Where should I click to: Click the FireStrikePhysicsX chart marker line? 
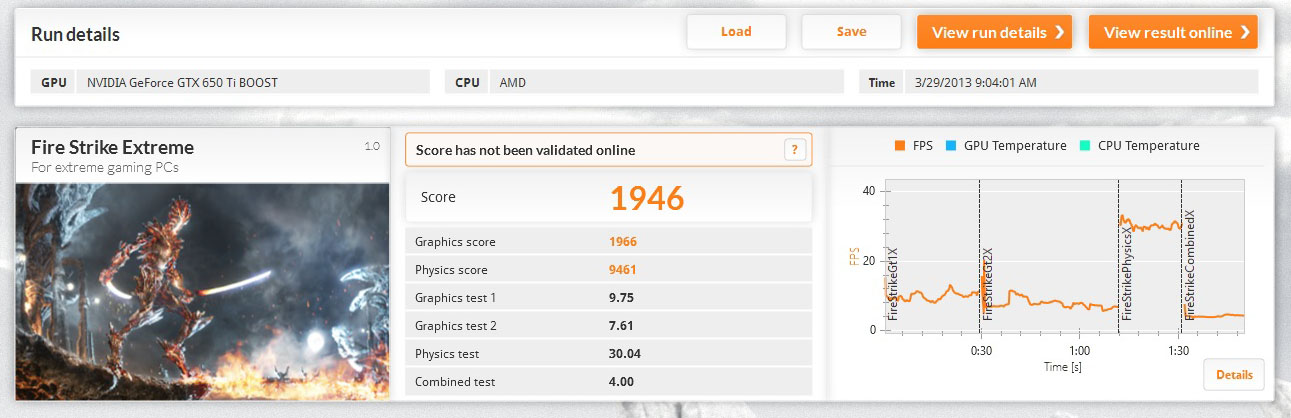[x=1118, y=255]
